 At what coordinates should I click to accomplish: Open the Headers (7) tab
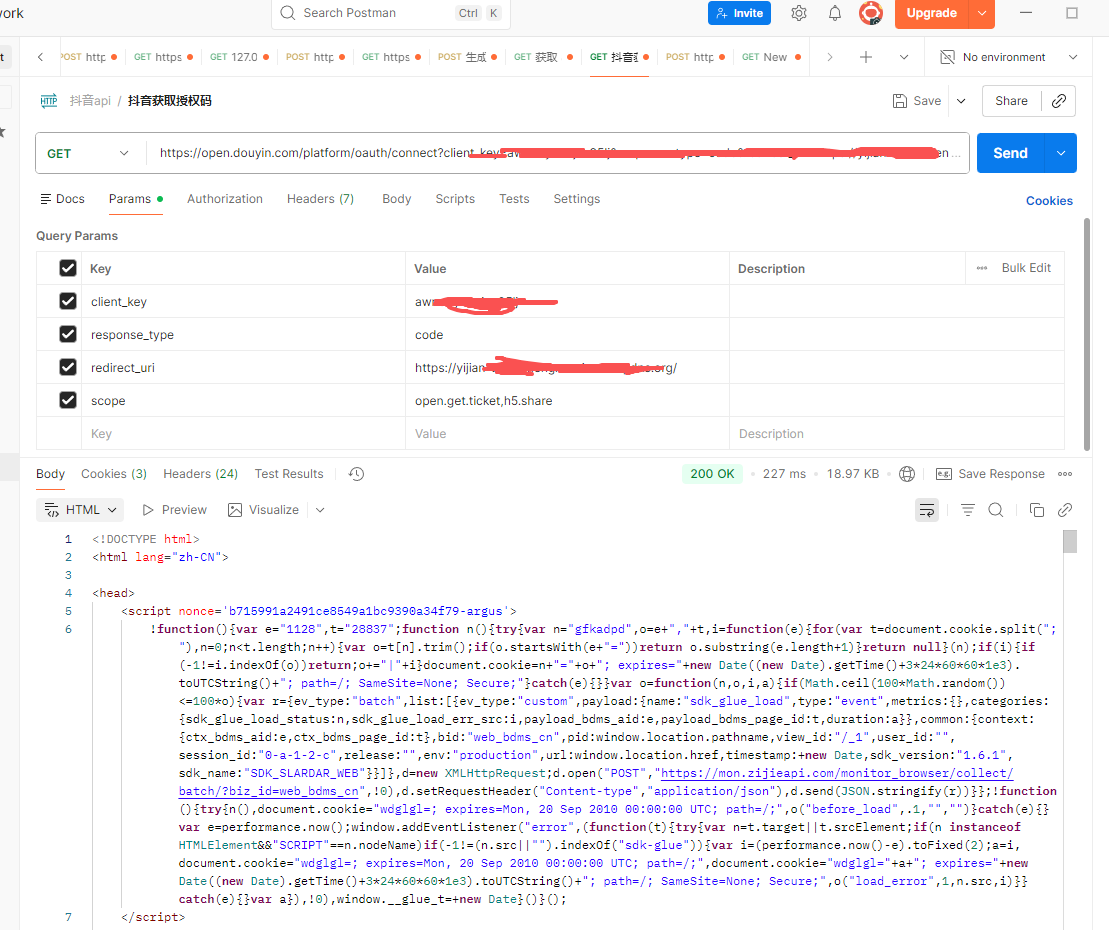point(320,199)
